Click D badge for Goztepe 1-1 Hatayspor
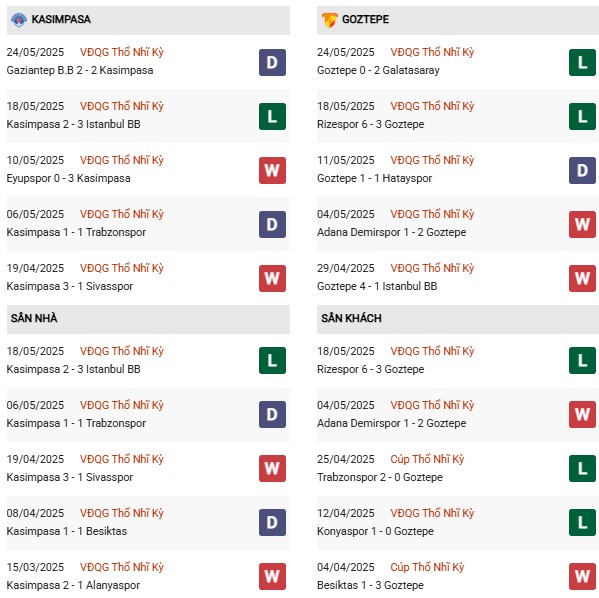The height and width of the screenshot is (598, 599). [582, 170]
